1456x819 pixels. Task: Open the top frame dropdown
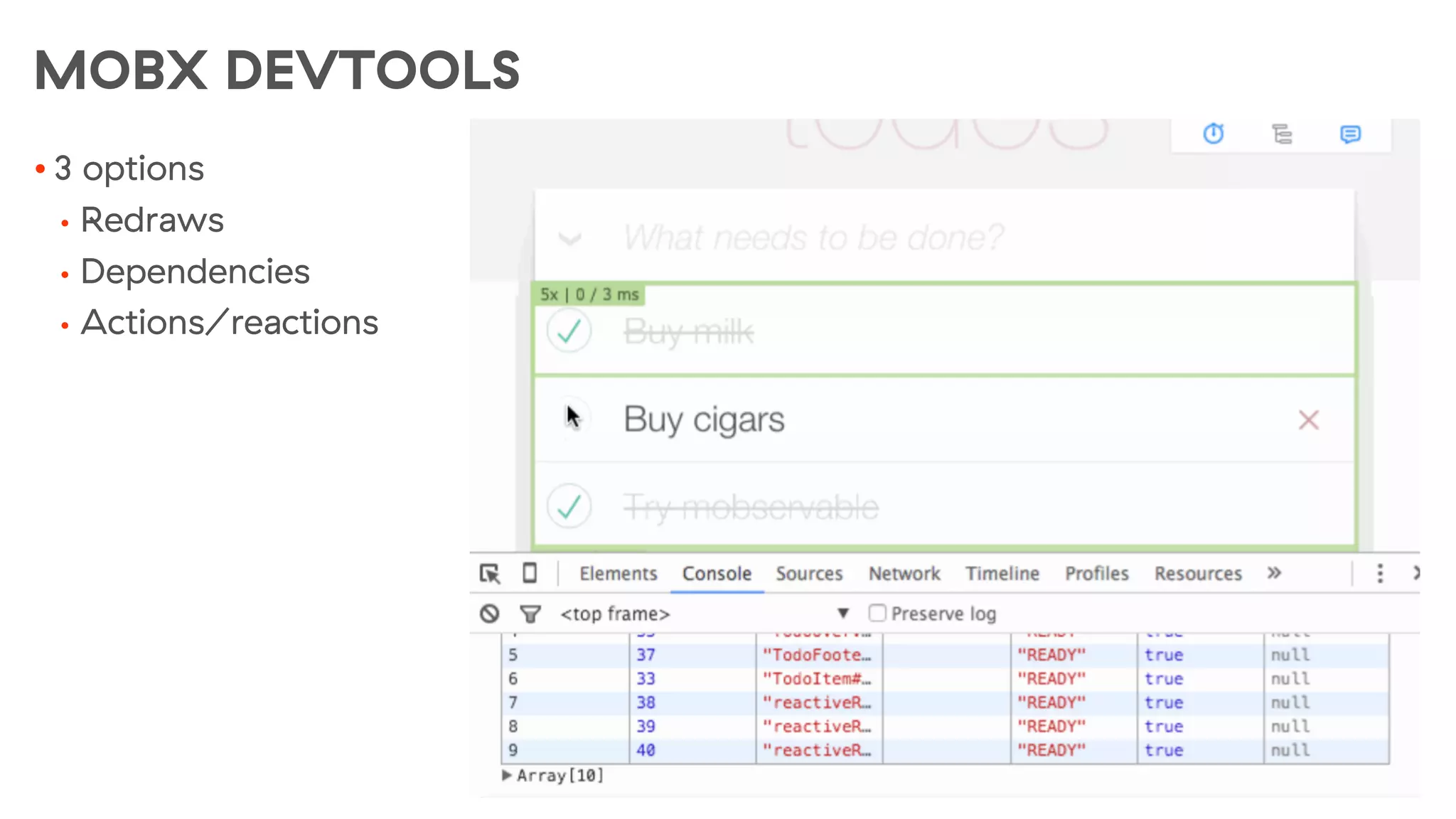[x=842, y=614]
